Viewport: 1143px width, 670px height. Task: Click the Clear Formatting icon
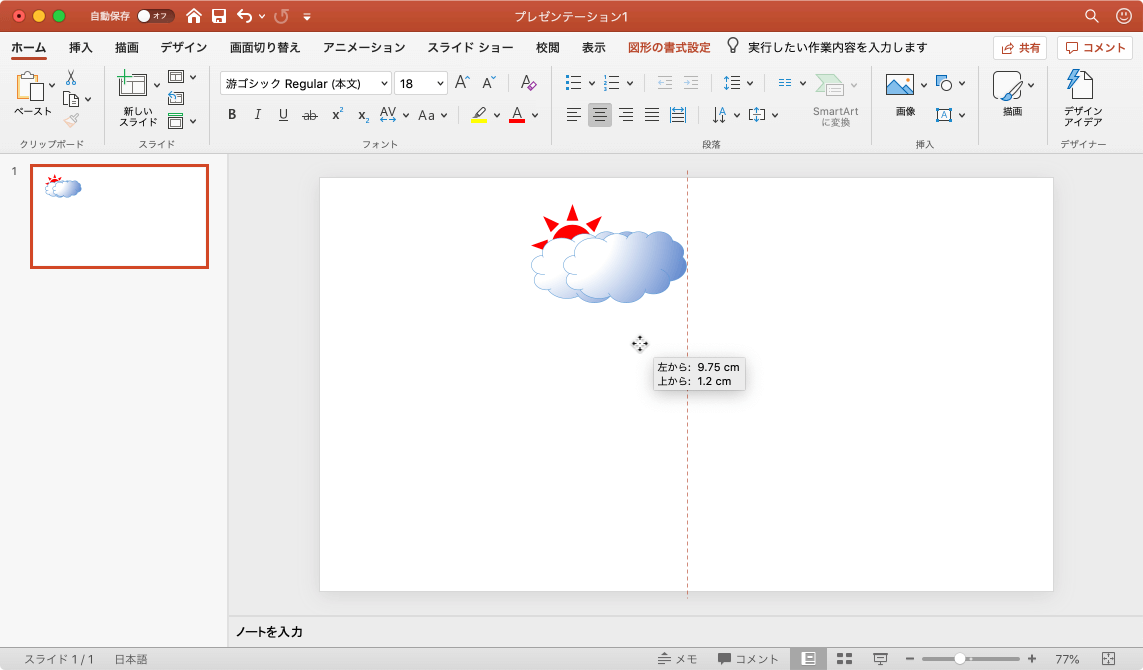click(x=529, y=84)
